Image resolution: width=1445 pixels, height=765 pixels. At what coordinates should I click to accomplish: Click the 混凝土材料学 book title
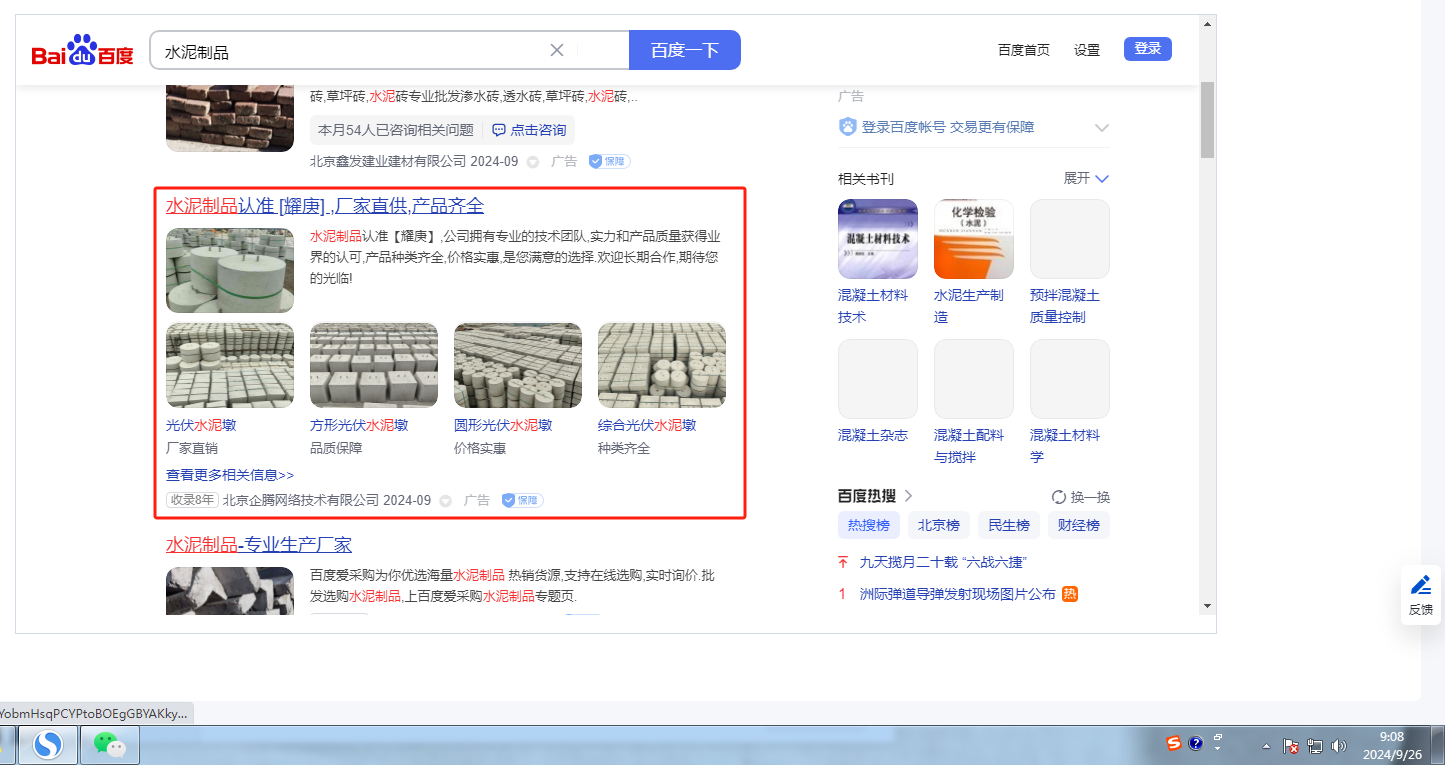[1065, 446]
